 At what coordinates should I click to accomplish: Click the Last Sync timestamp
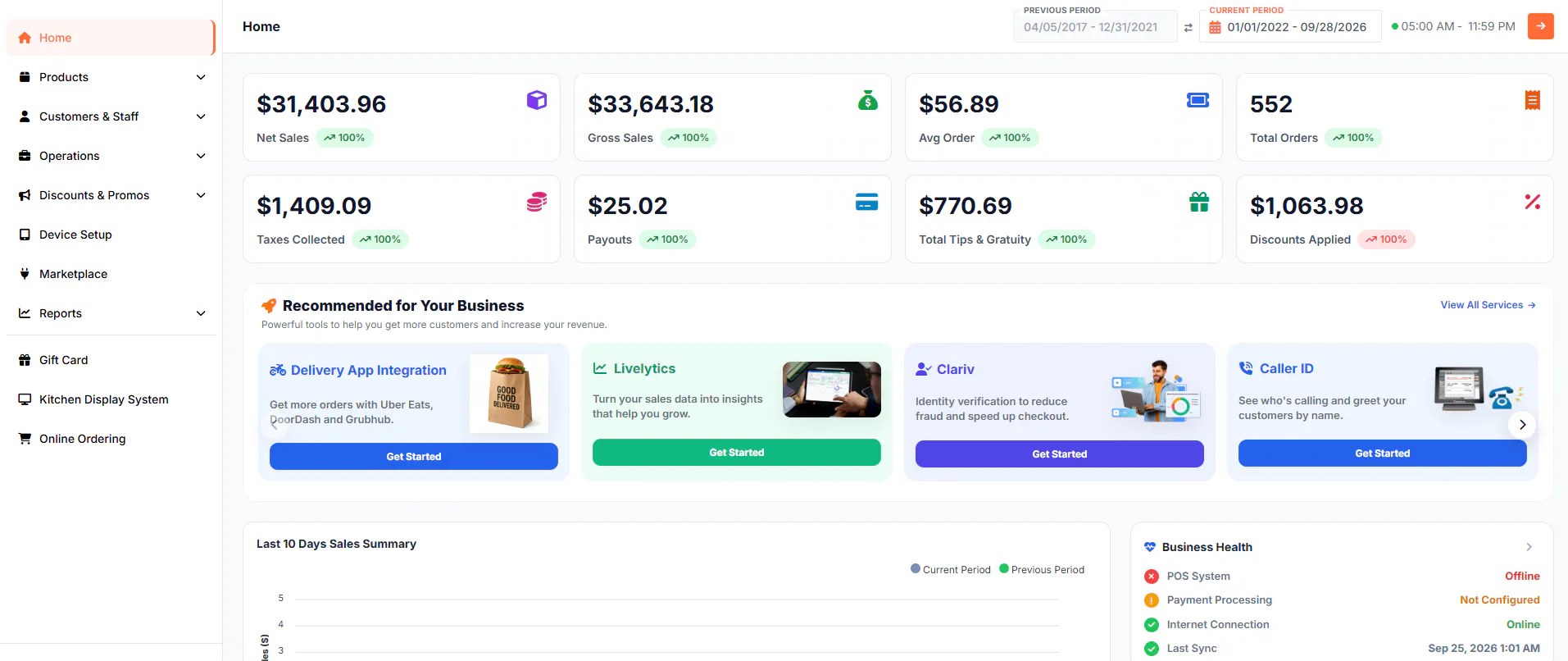pos(1484,649)
